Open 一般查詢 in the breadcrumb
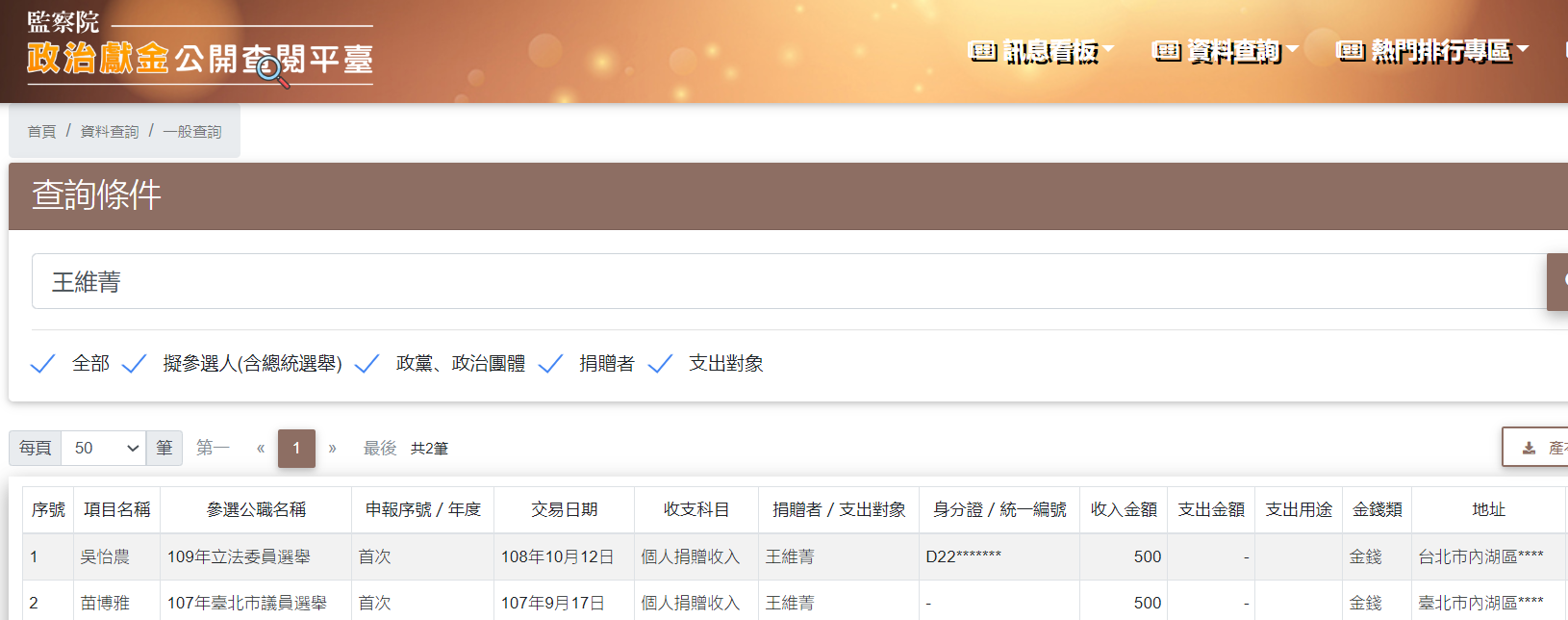 [192, 131]
